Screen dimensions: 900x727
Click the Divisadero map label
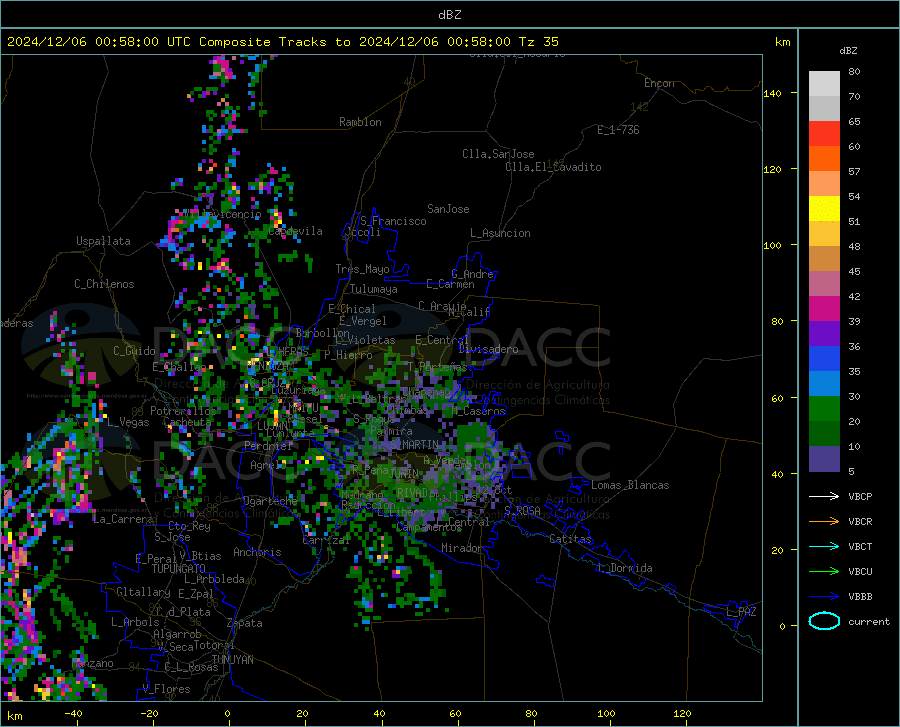(488, 349)
